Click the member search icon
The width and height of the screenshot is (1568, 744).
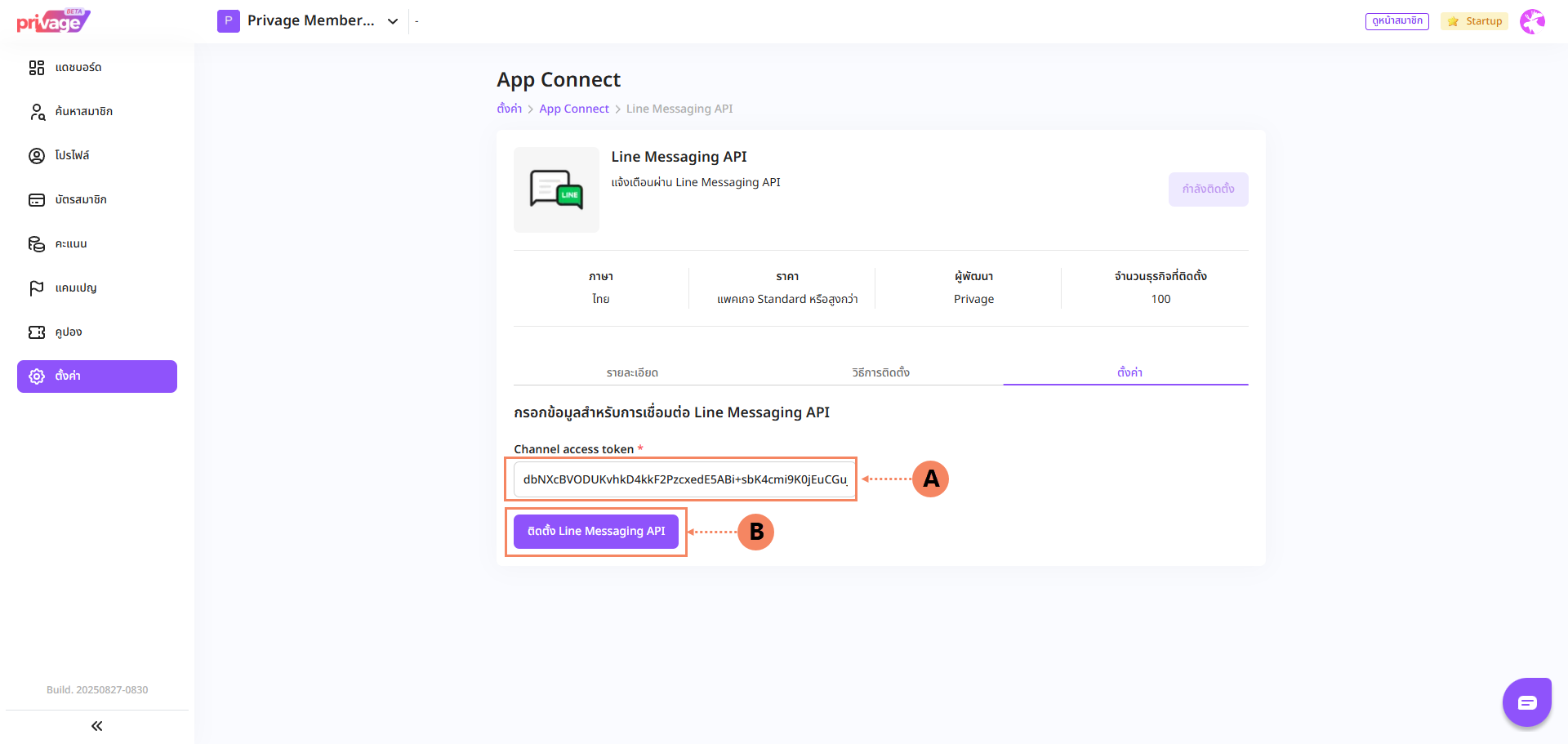(37, 112)
